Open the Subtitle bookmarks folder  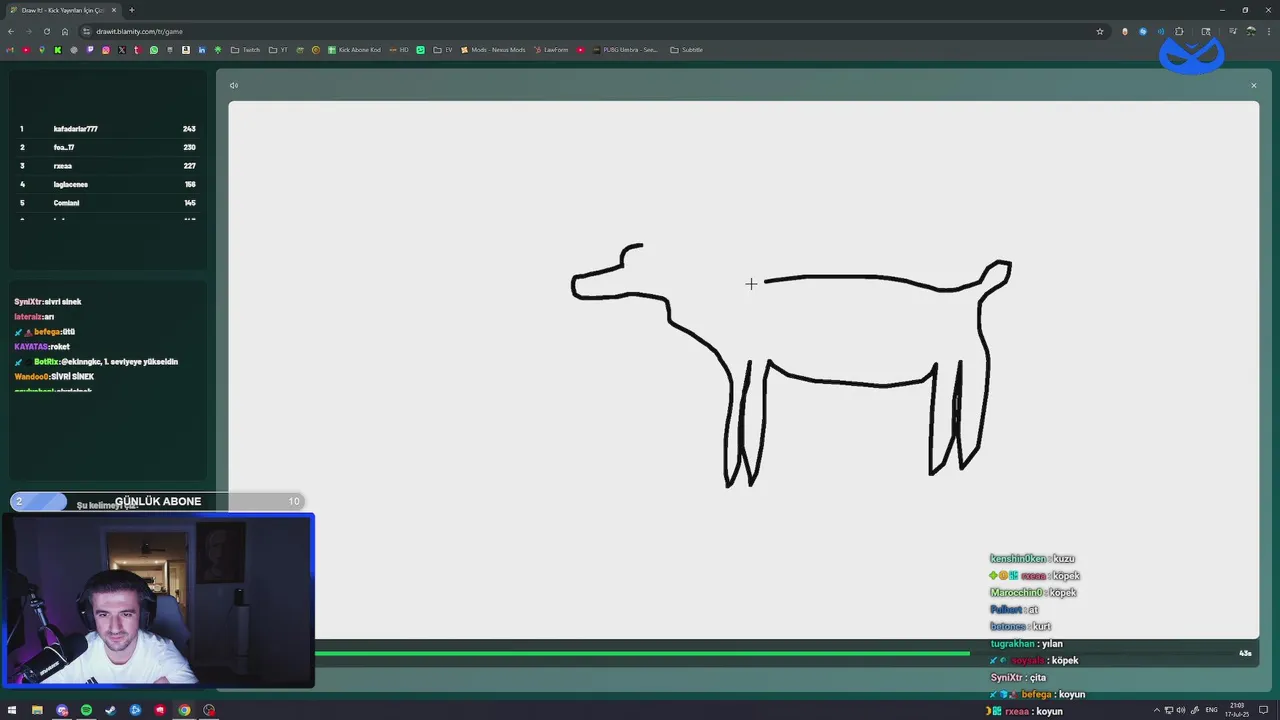pos(686,50)
